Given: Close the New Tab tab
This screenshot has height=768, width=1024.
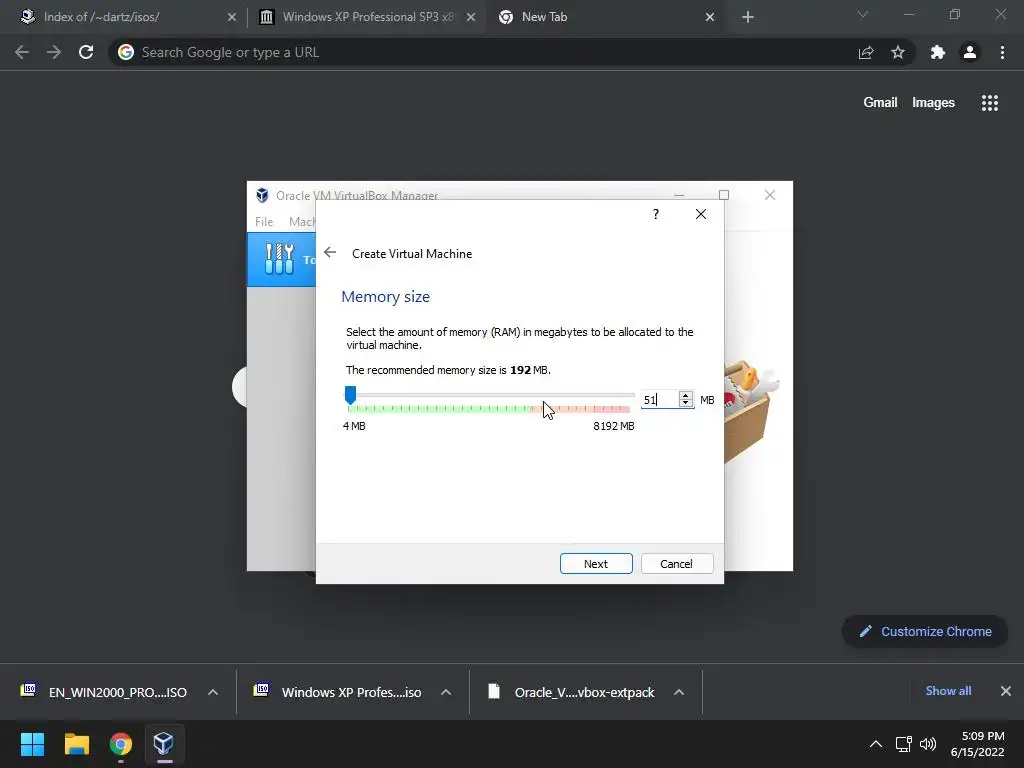Looking at the screenshot, I should 710,18.
